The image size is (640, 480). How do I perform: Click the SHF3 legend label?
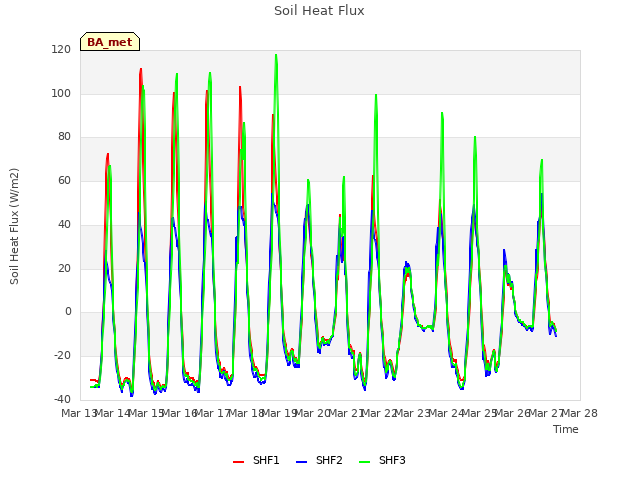coord(392,460)
